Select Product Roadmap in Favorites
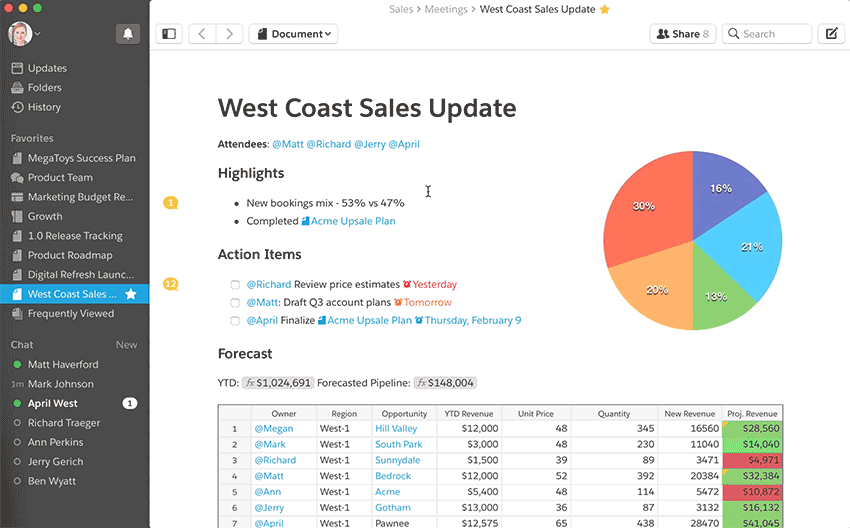The height and width of the screenshot is (528, 850). point(69,255)
